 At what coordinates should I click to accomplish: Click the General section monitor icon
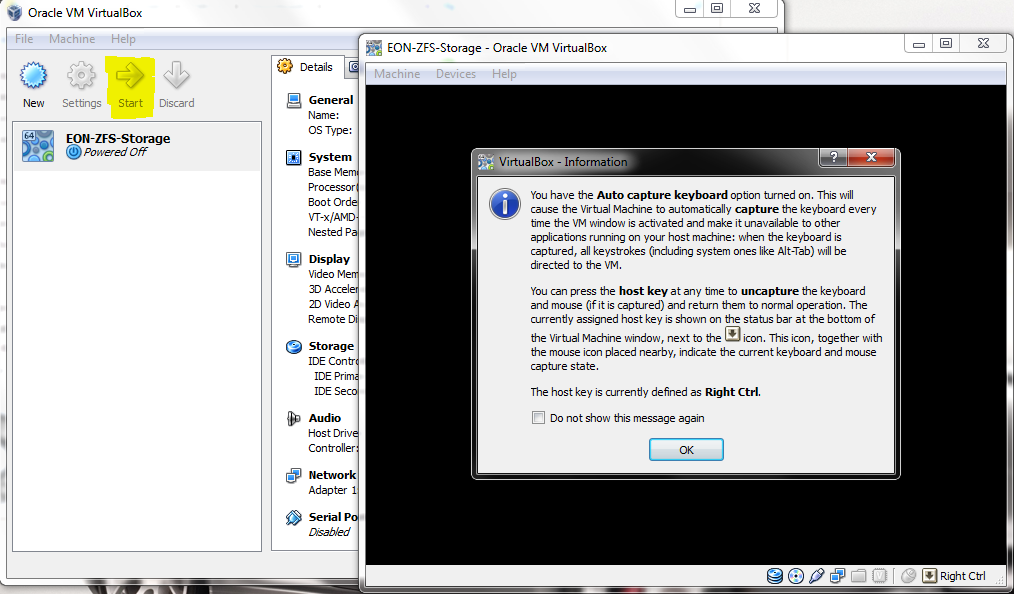294,100
